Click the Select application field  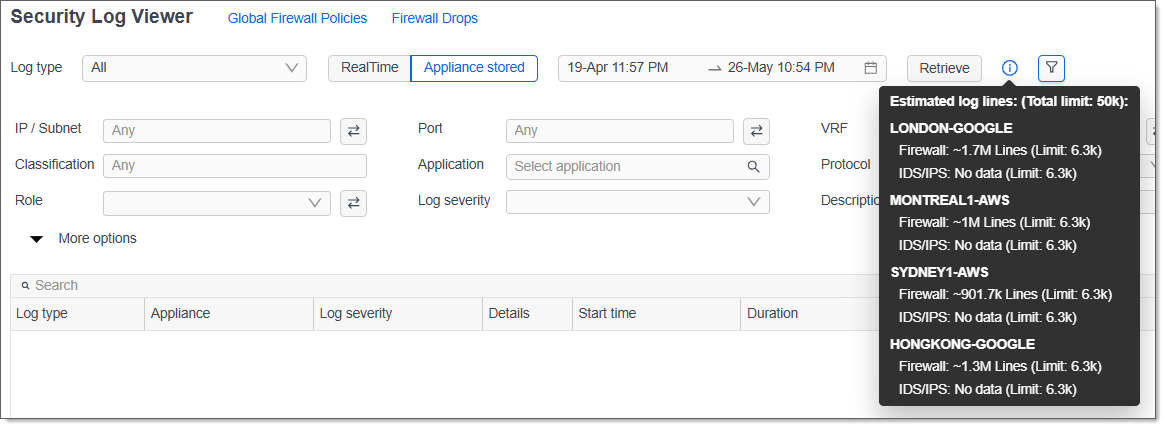(637, 166)
